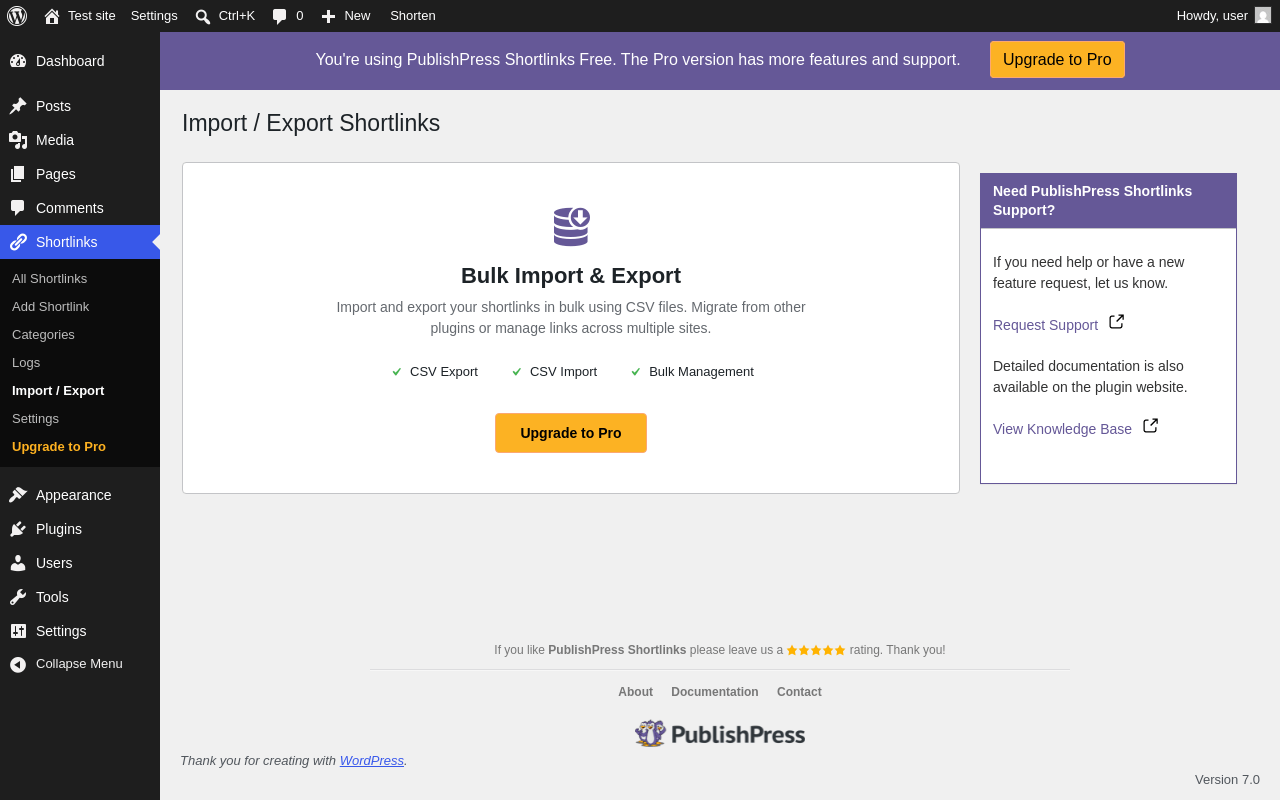This screenshot has height=800, width=1280.
Task: Click the Dashboard gauge icon
Action: click(18, 61)
